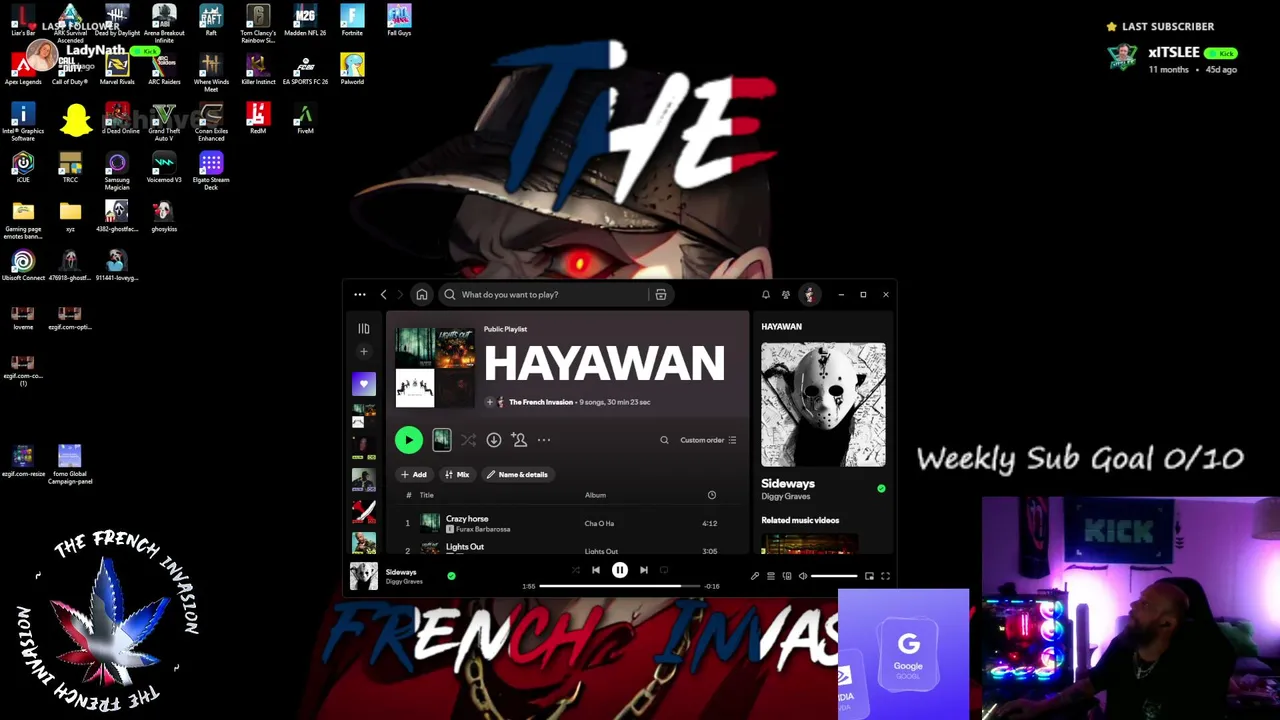
Task: Skip to previous track
Action: point(596,571)
